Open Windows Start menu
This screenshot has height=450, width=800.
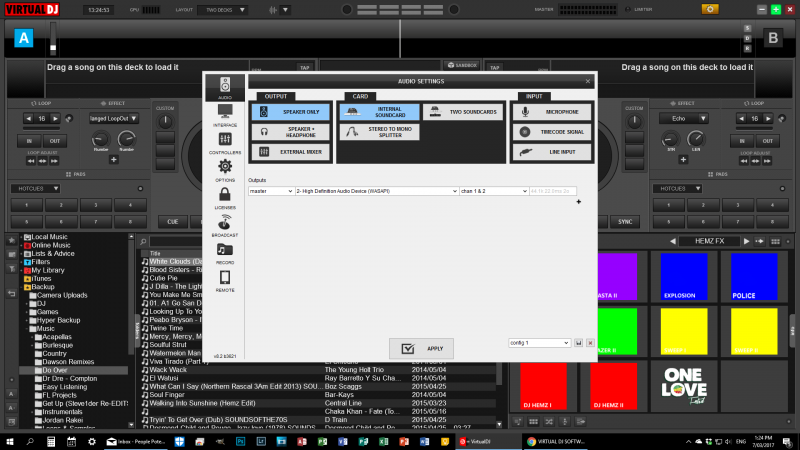point(10,442)
